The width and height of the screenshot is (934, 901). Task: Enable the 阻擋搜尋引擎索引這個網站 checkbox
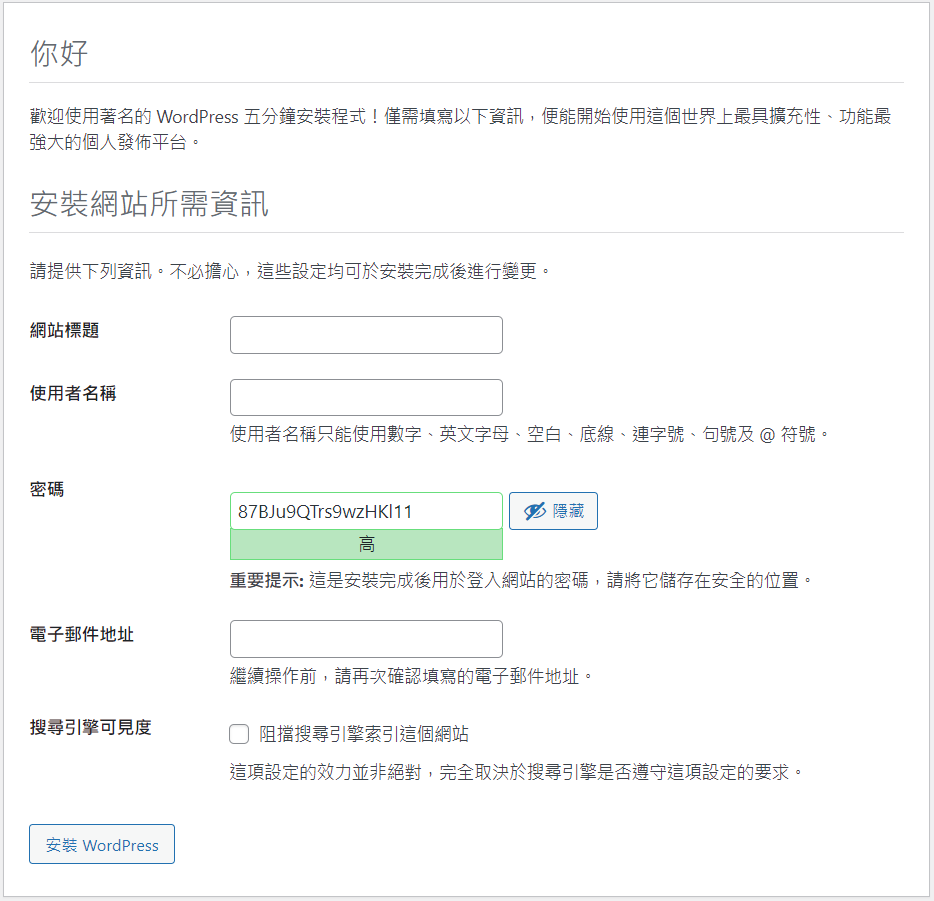click(x=239, y=734)
